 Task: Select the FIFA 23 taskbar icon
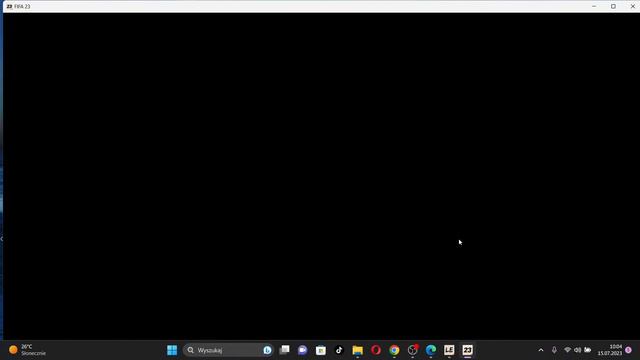[467, 350]
